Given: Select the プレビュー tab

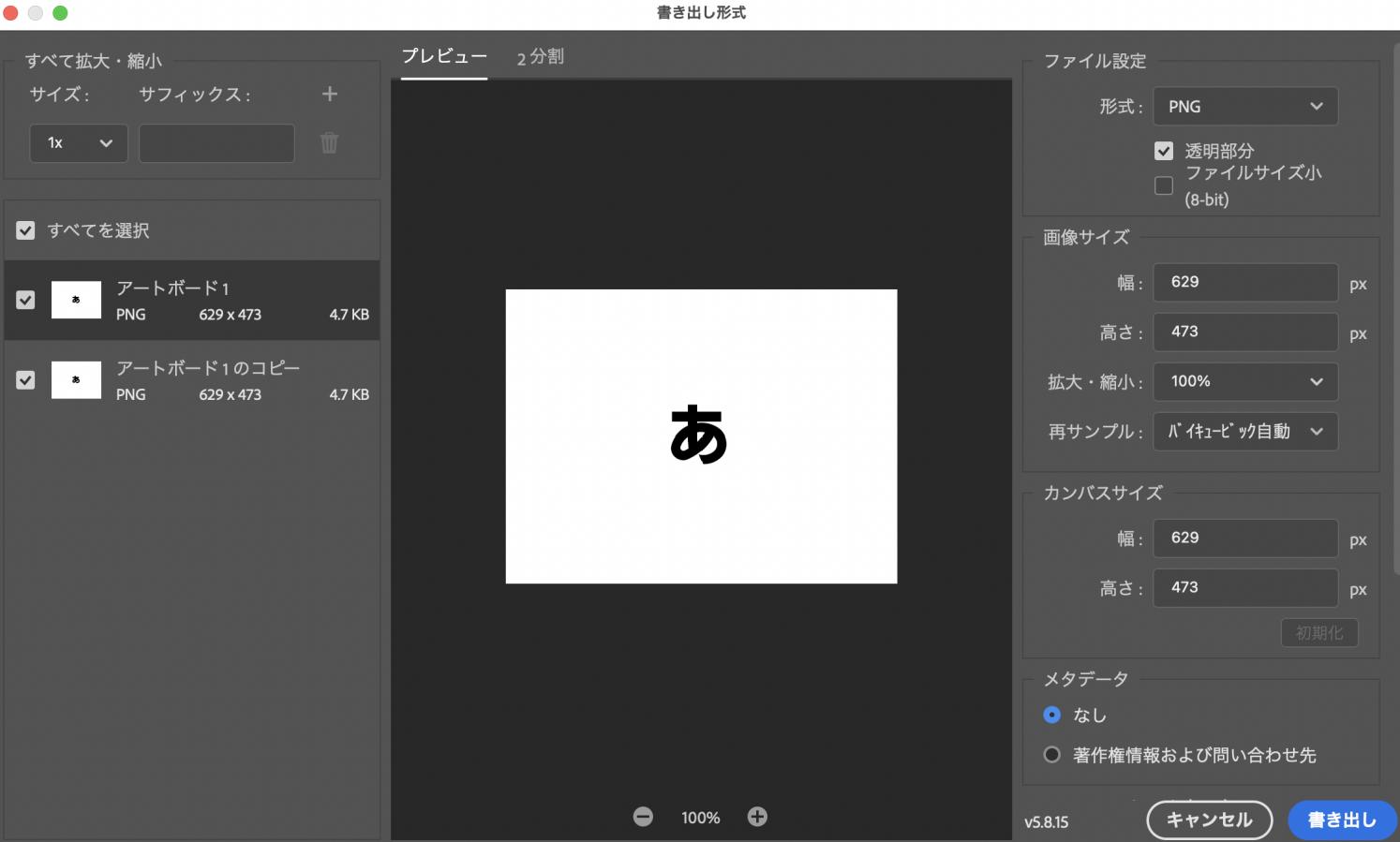Looking at the screenshot, I should pos(443,57).
